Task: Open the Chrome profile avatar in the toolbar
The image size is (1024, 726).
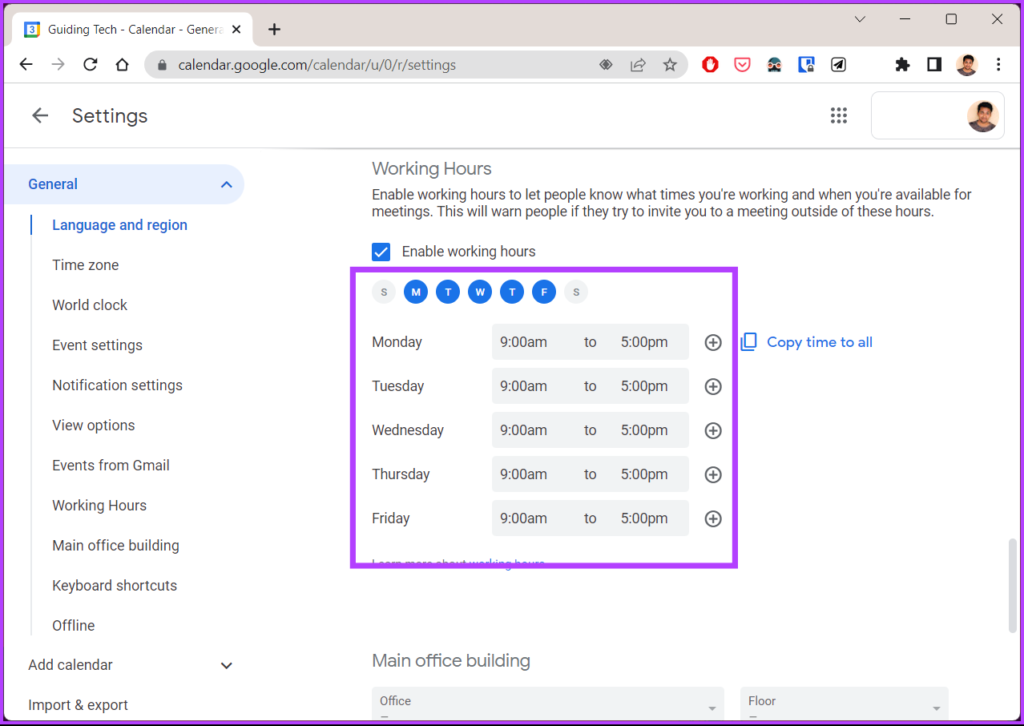Action: [x=967, y=65]
